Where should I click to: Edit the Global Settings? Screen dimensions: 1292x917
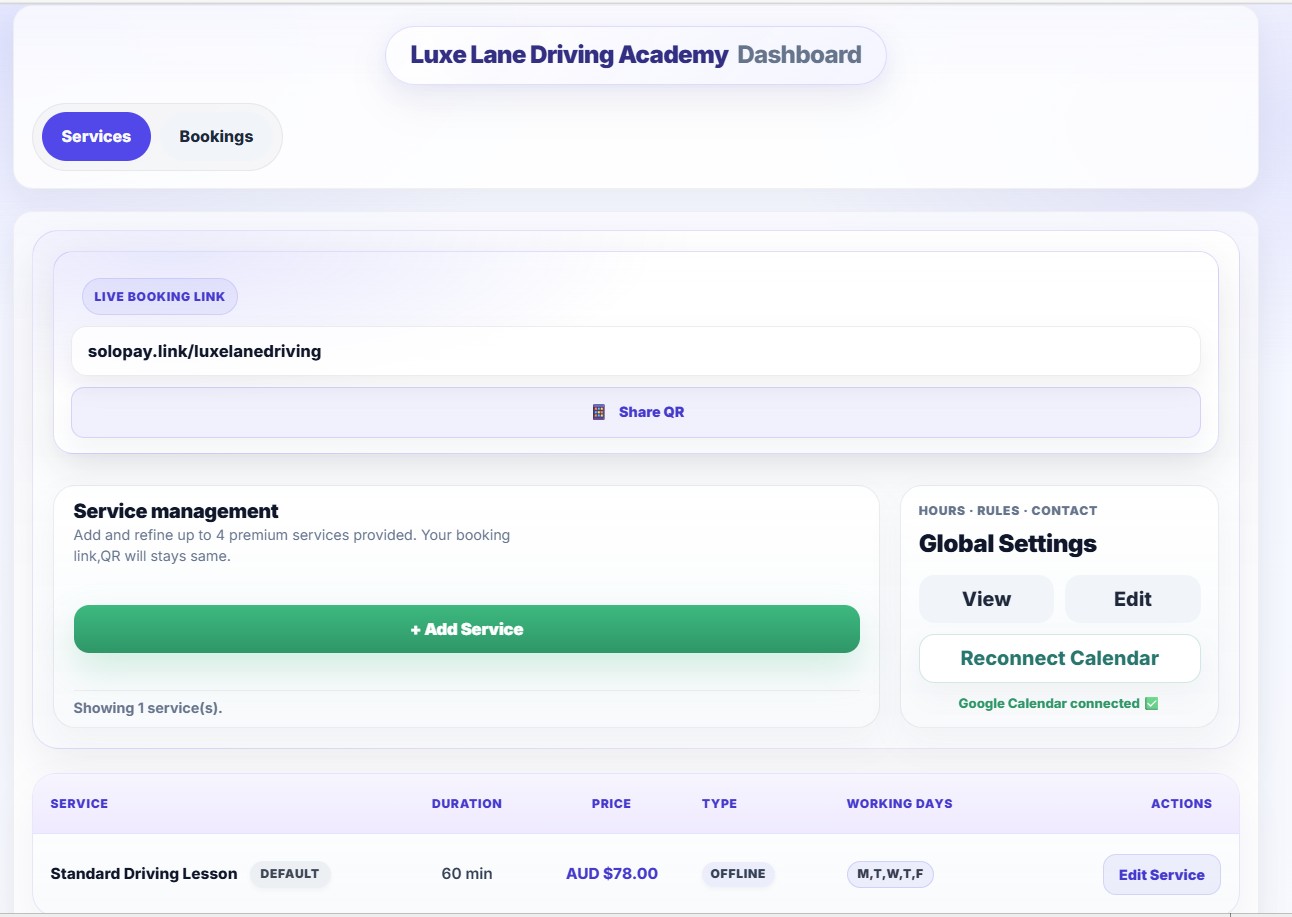tap(1132, 598)
